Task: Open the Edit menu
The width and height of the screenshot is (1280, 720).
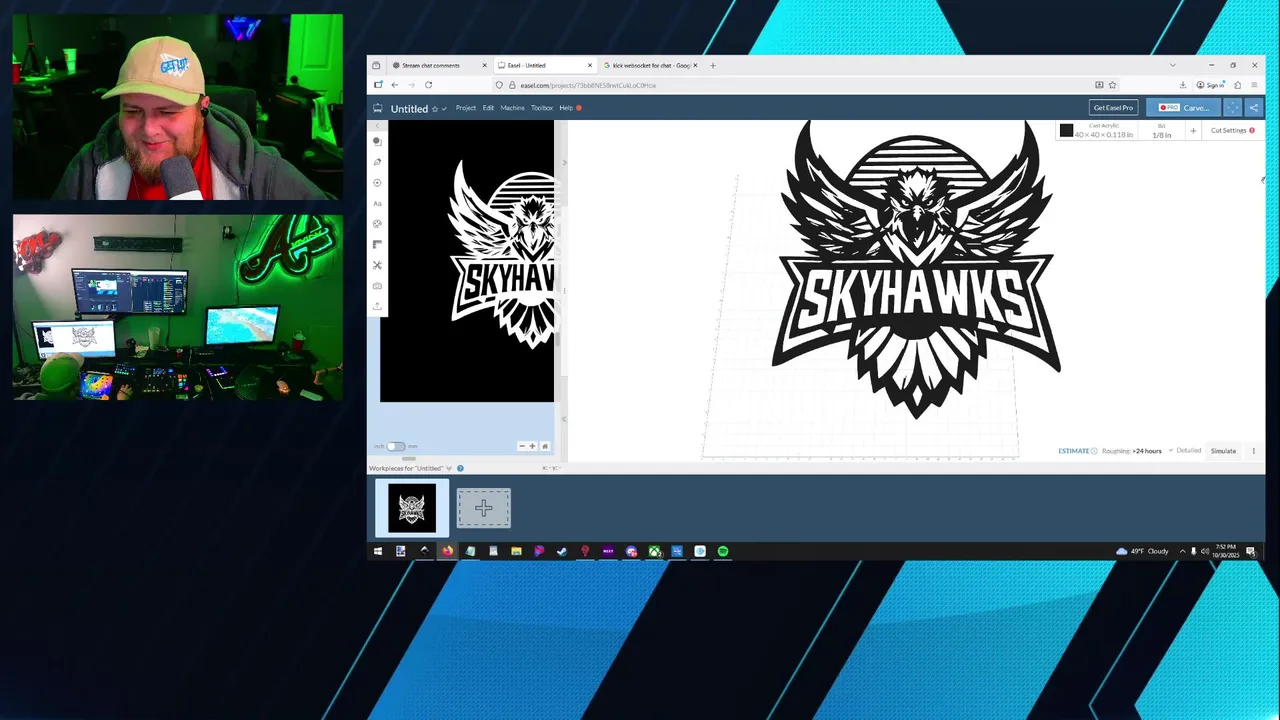Action: coord(488,108)
